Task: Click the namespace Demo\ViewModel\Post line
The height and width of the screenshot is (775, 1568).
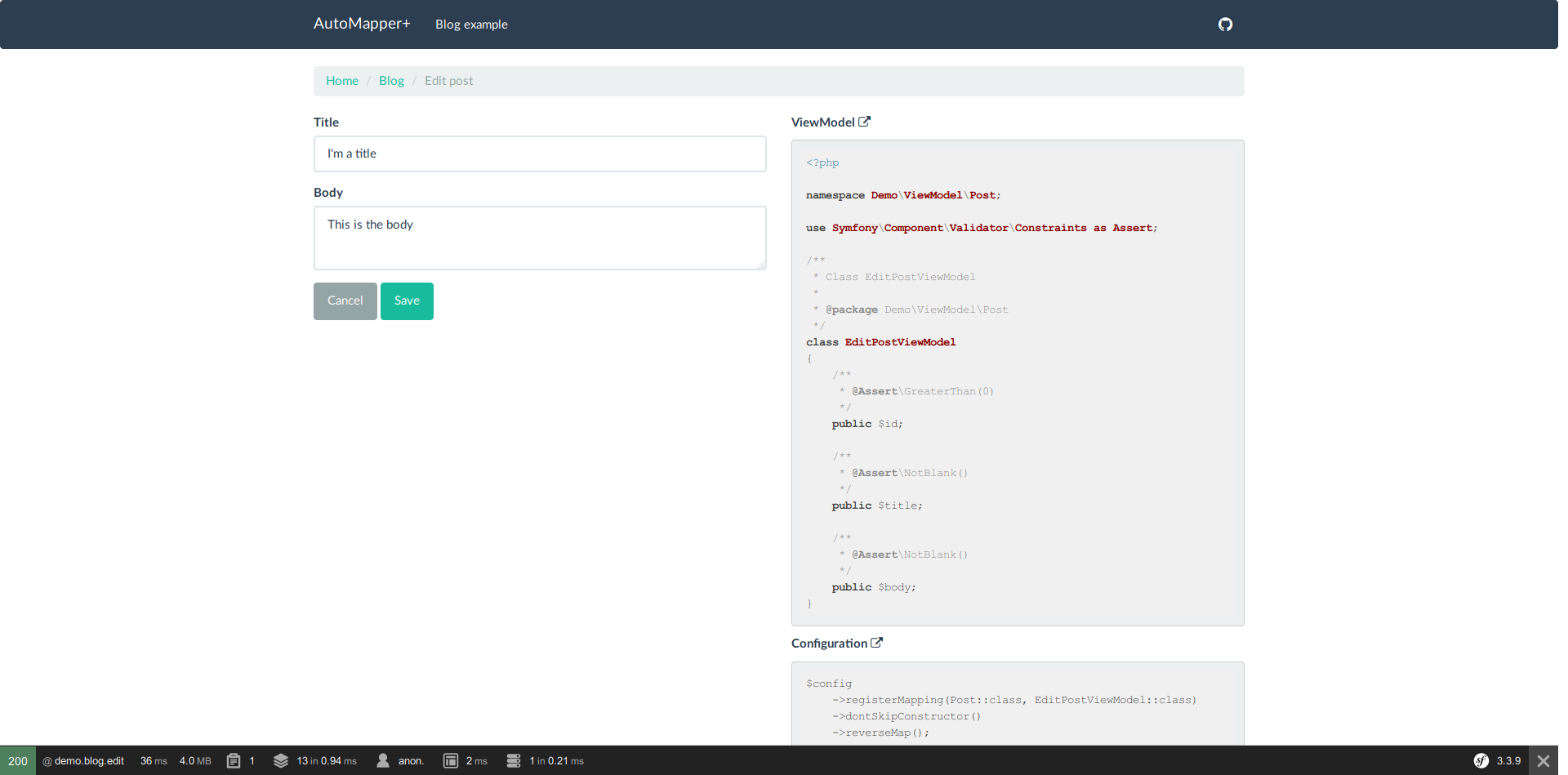Action: [903, 195]
